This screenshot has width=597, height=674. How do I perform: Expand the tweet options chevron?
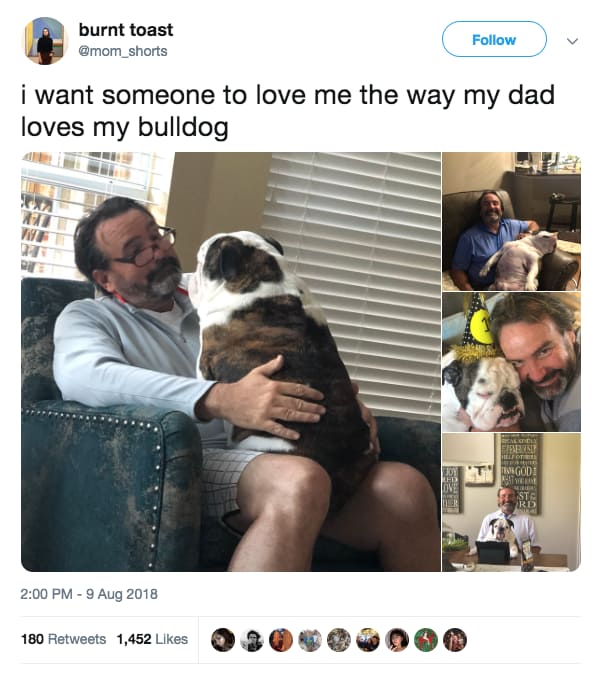tap(572, 41)
